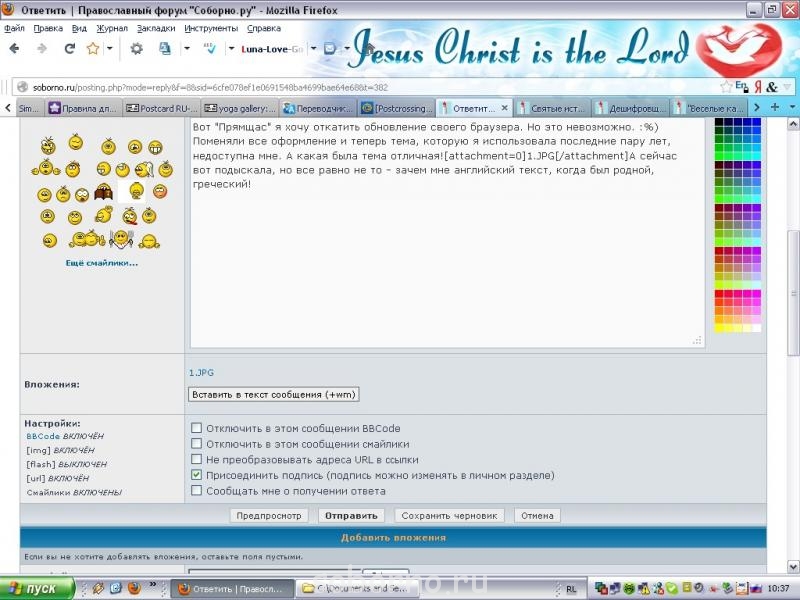Screen dimensions: 800x600
Task: Pick the white swatch in the color palette
Action: pyautogui.click(x=756, y=328)
